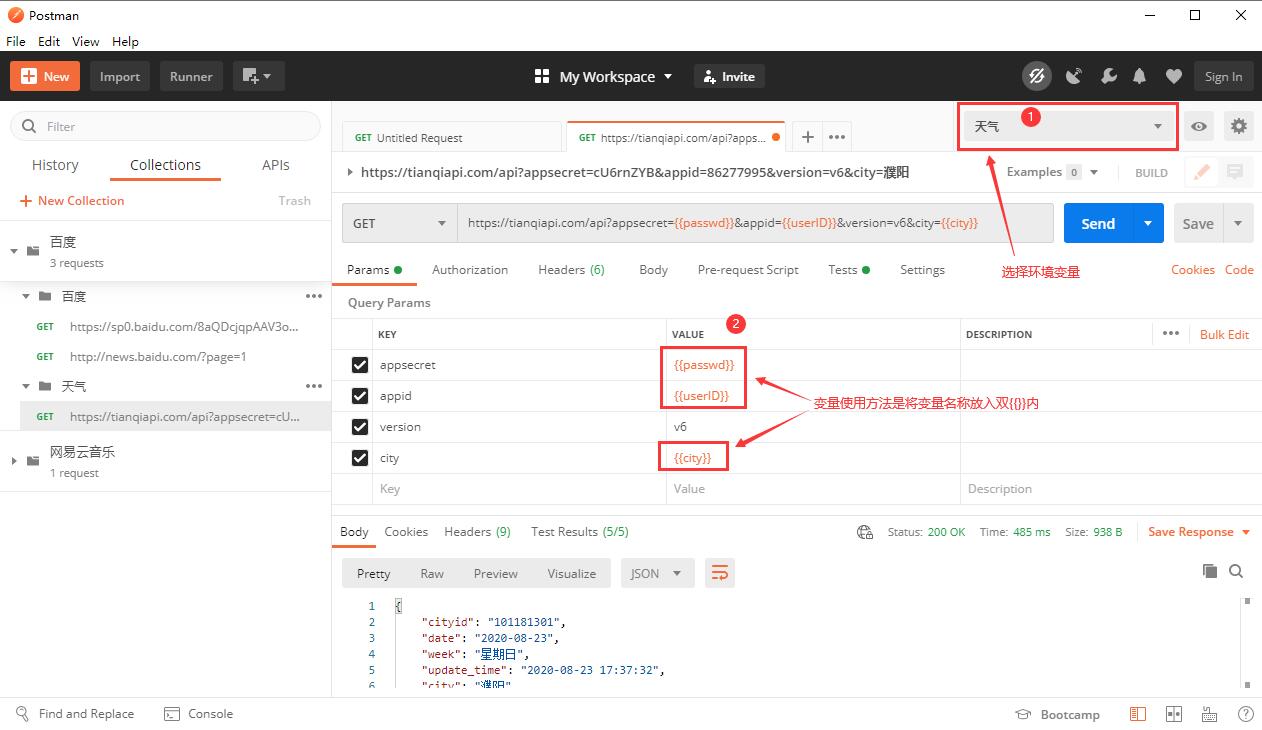Click the Bulk Edit link

1224,334
